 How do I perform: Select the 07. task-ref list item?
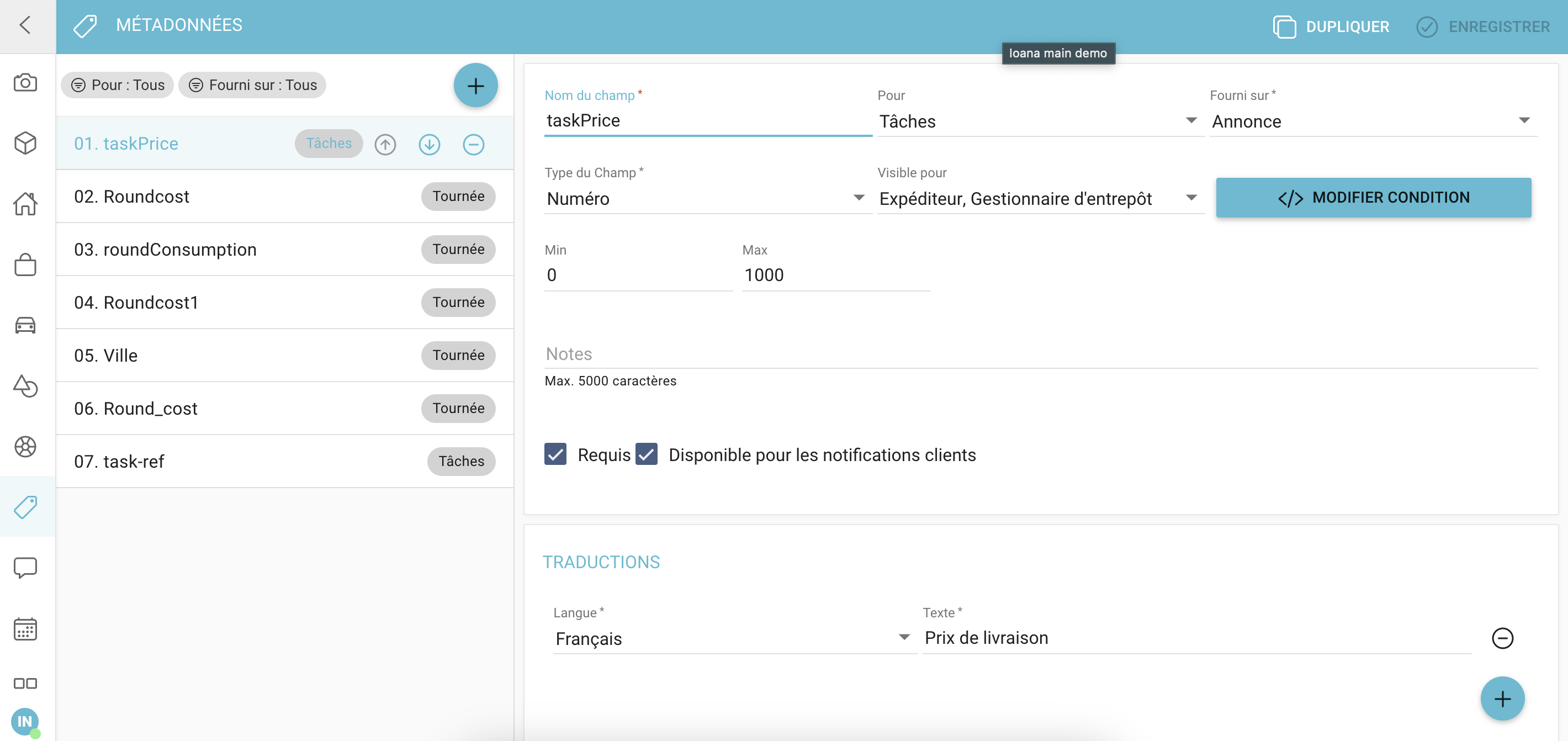pyautogui.click(x=285, y=462)
